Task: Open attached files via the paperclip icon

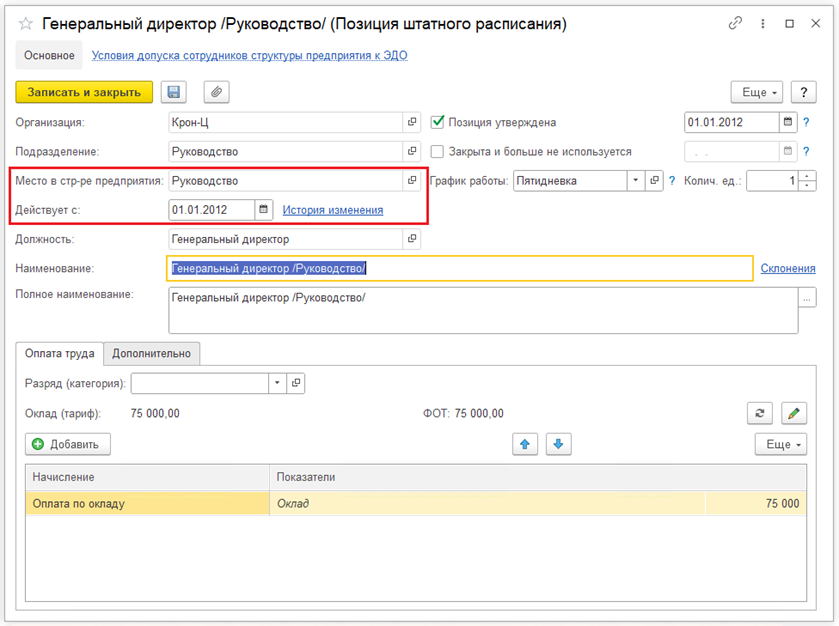Action: tap(216, 92)
